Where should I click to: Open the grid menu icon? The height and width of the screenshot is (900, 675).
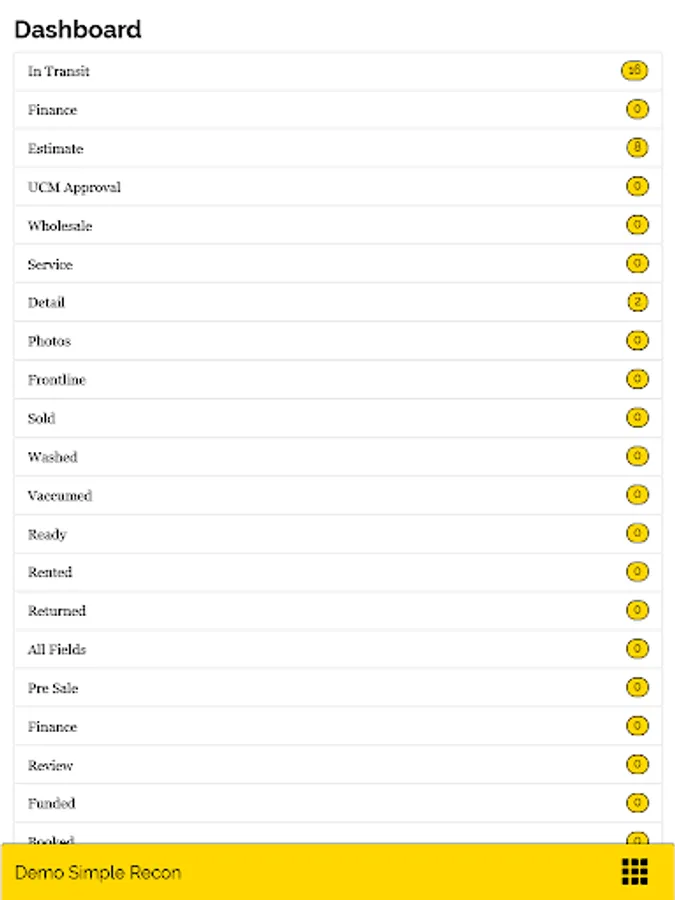pyautogui.click(x=635, y=871)
